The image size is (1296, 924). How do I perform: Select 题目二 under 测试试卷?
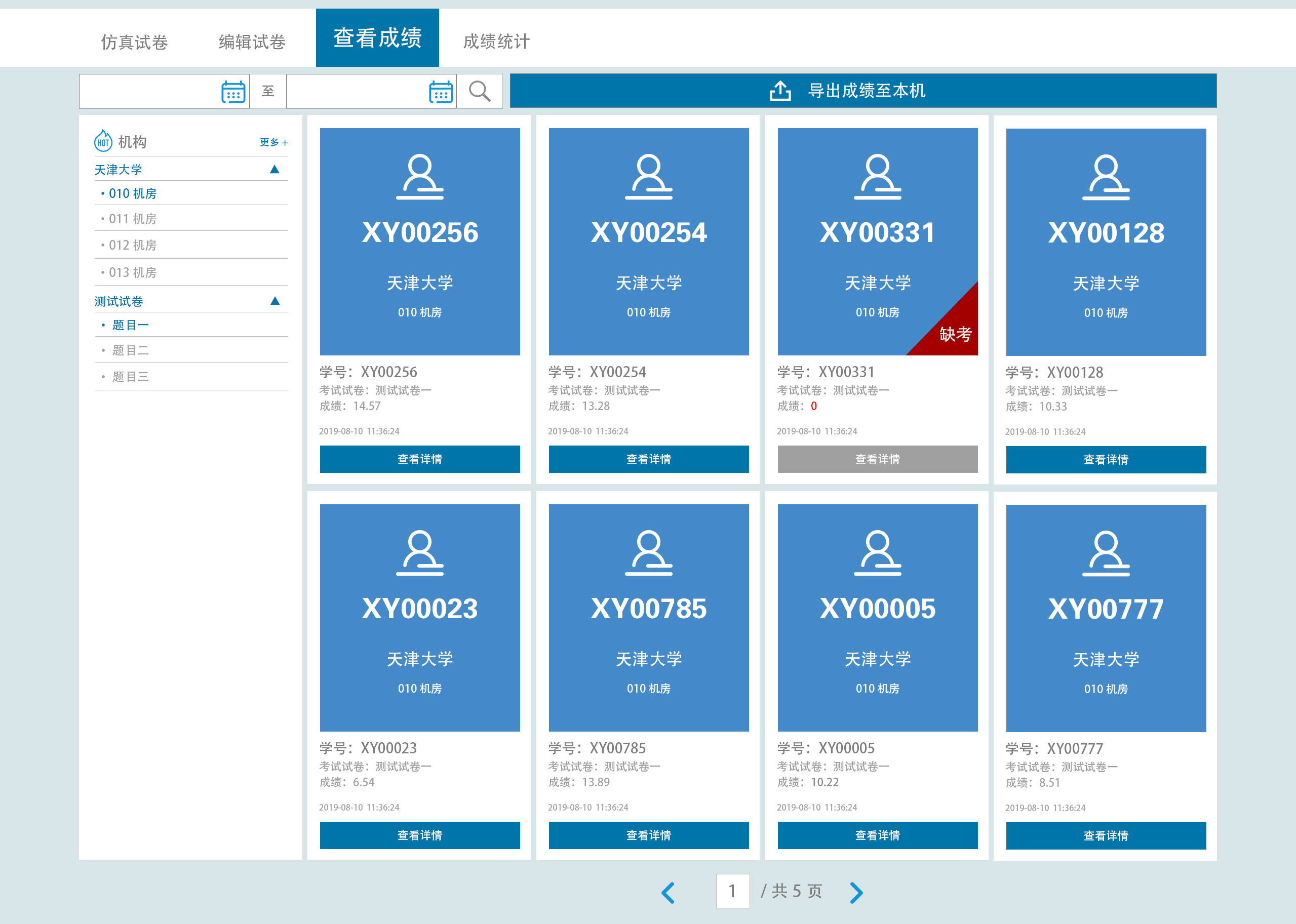point(130,350)
